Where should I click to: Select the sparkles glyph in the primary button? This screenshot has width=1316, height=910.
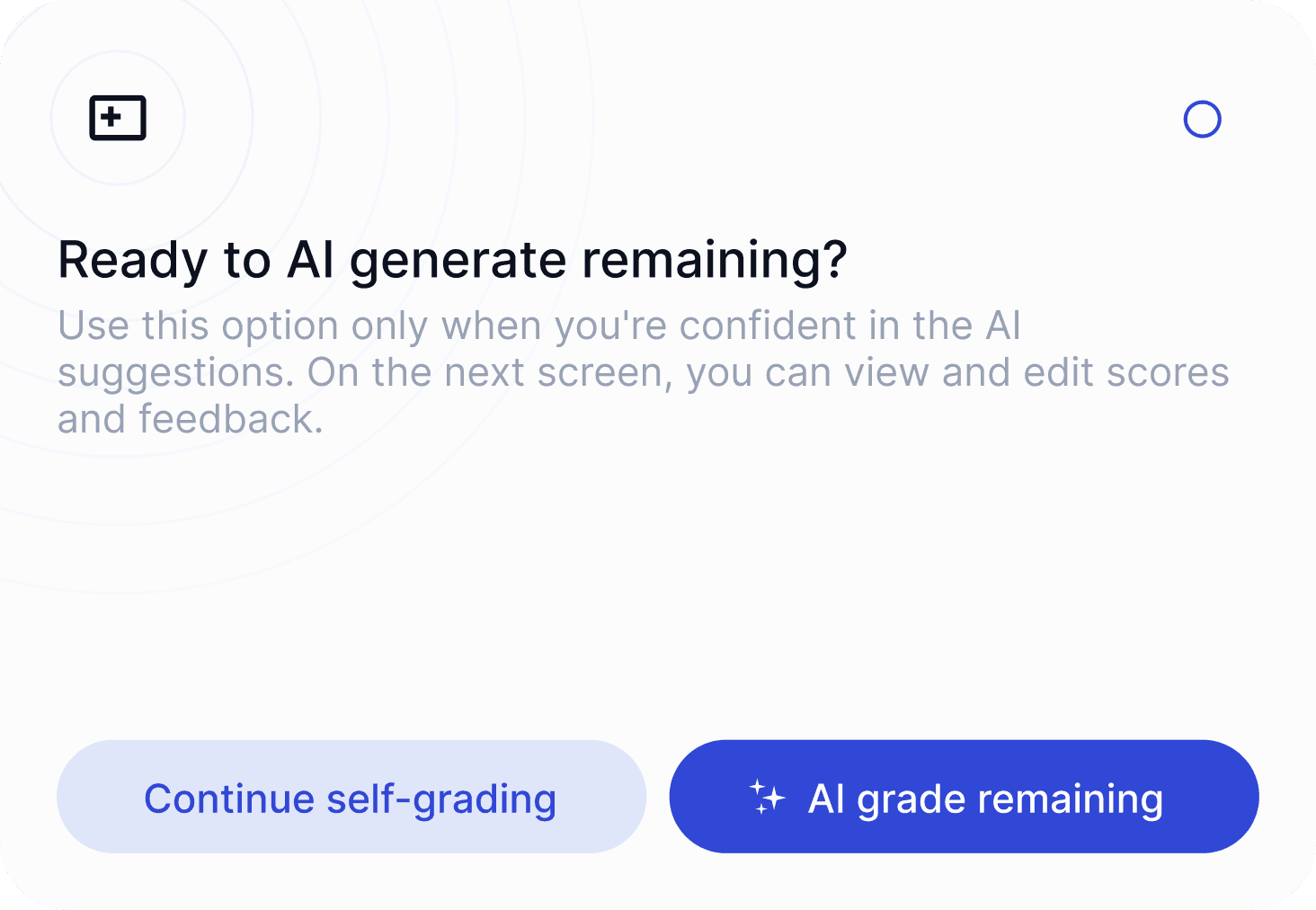[x=769, y=797]
